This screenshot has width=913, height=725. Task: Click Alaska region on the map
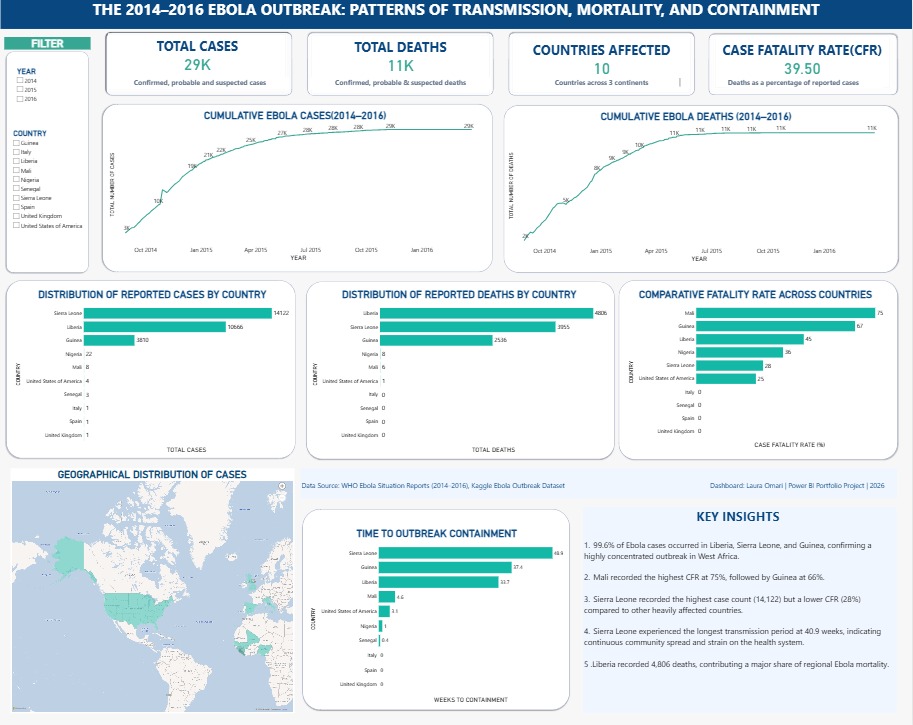click(x=70, y=559)
